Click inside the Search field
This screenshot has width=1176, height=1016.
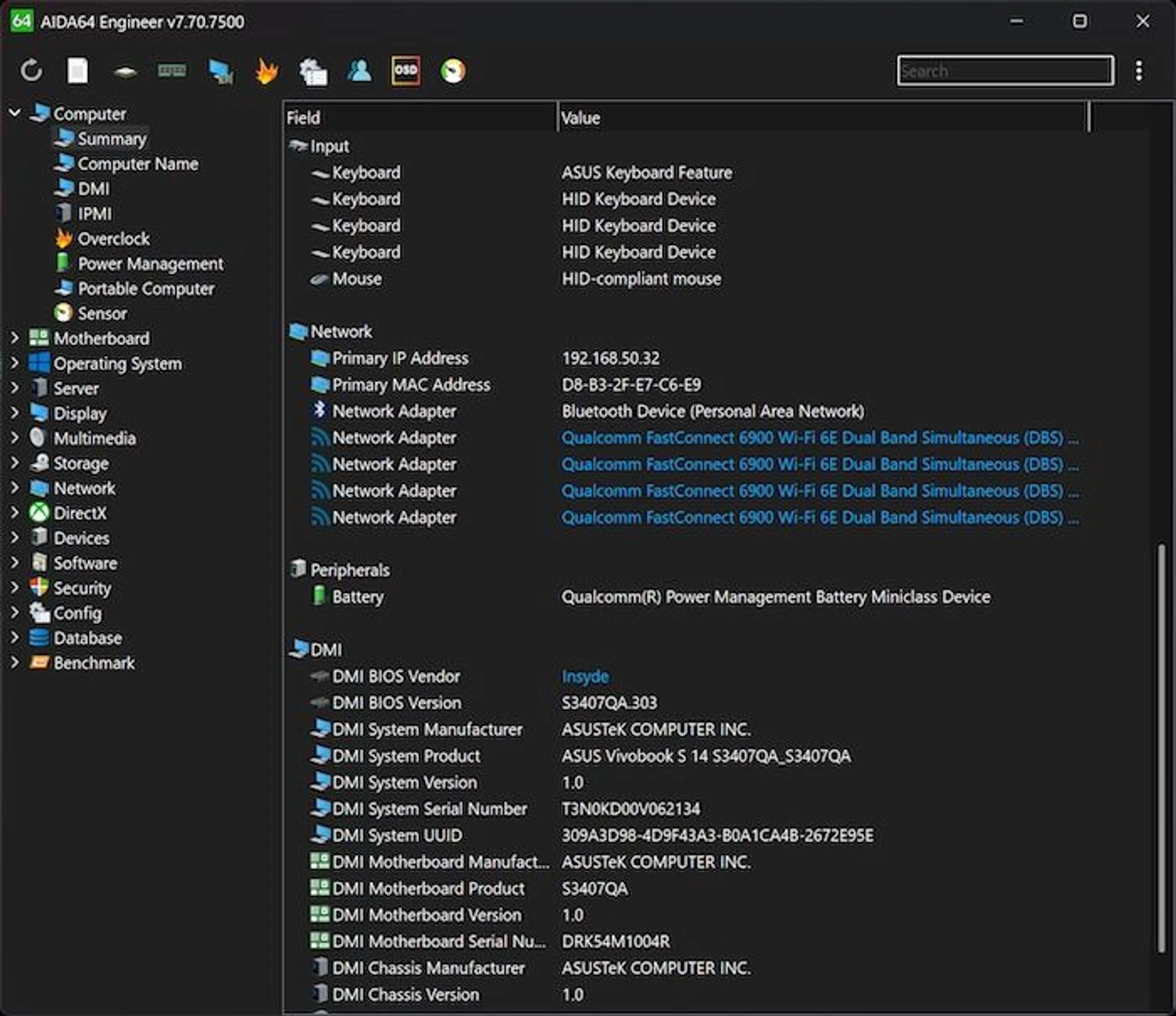click(x=1005, y=71)
